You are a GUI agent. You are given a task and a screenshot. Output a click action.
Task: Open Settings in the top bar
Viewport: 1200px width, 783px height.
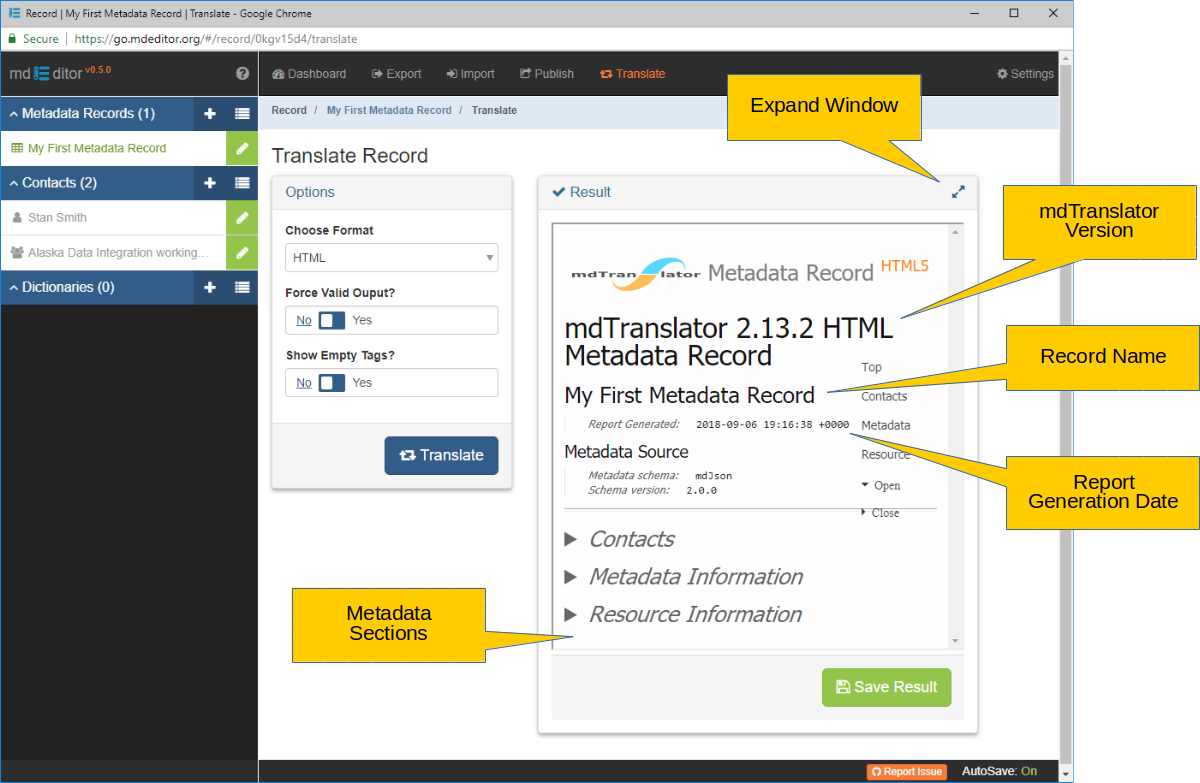(1025, 74)
